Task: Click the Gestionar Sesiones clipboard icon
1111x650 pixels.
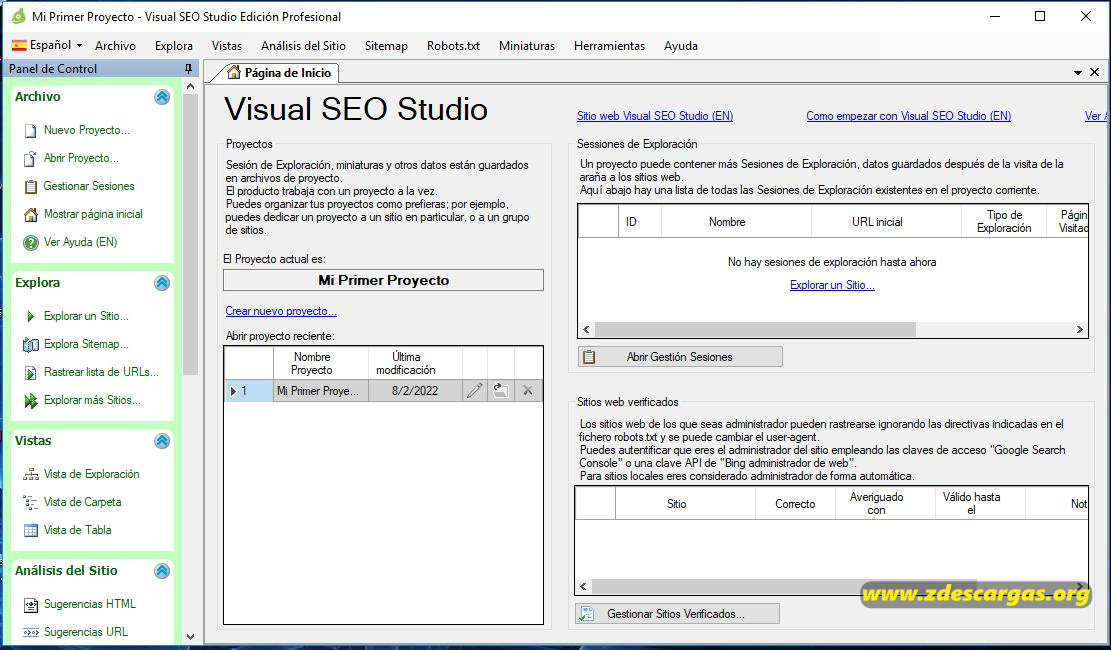Action: point(30,186)
